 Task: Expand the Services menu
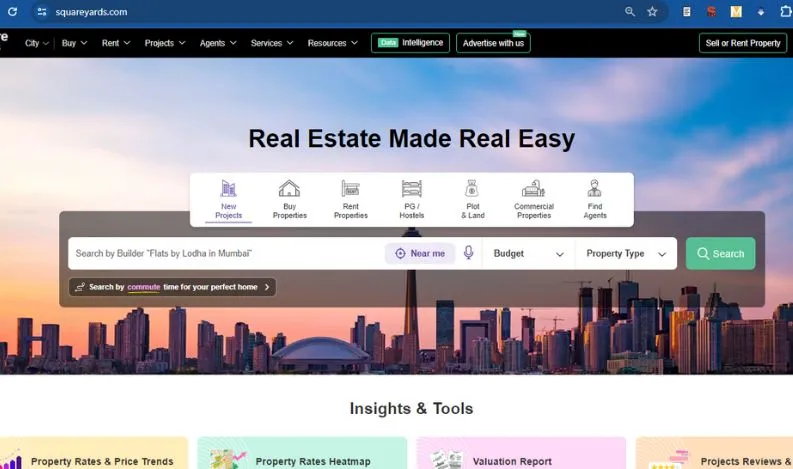(x=272, y=43)
